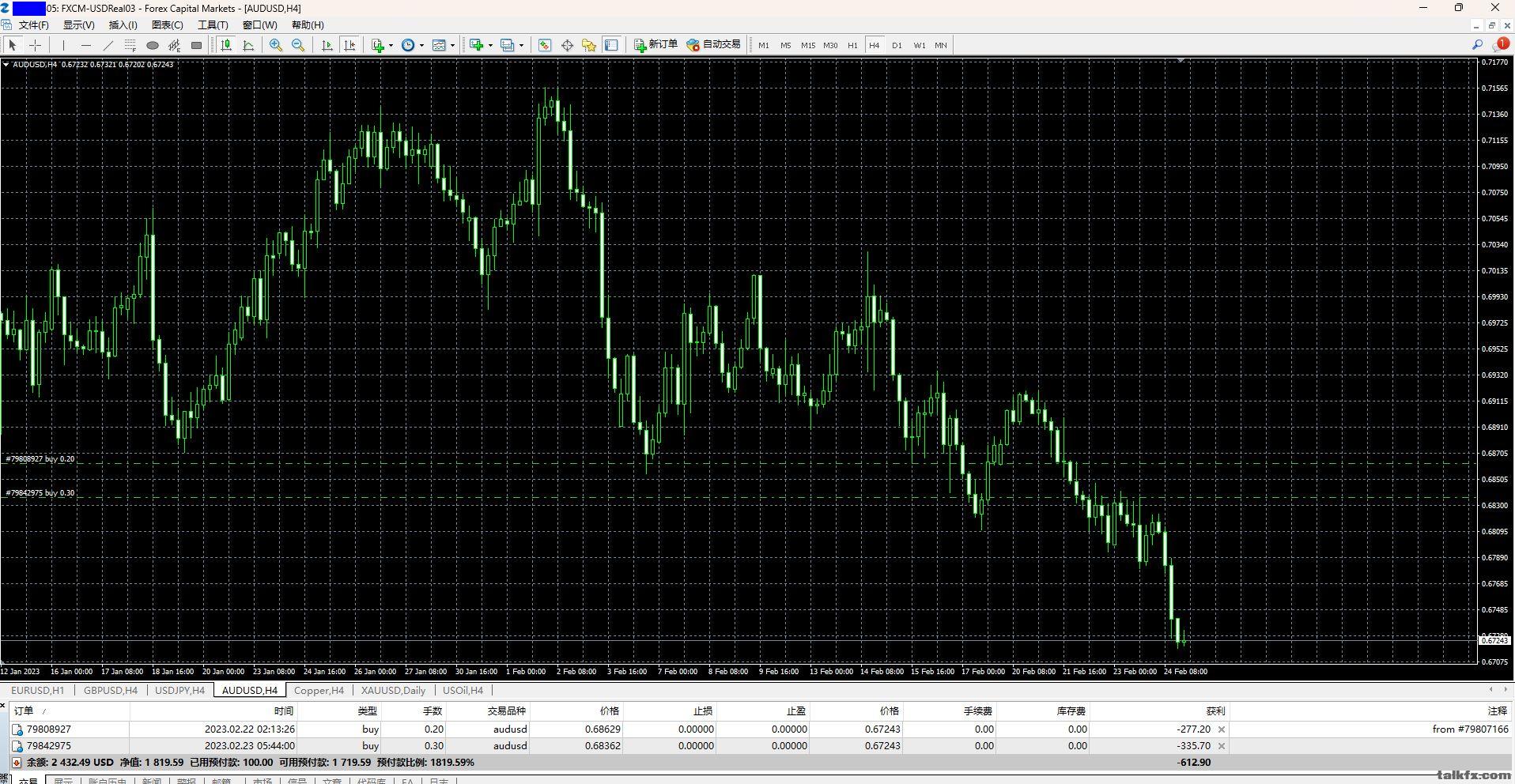
Task: Toggle chart auto scroll
Action: pyautogui.click(x=327, y=45)
